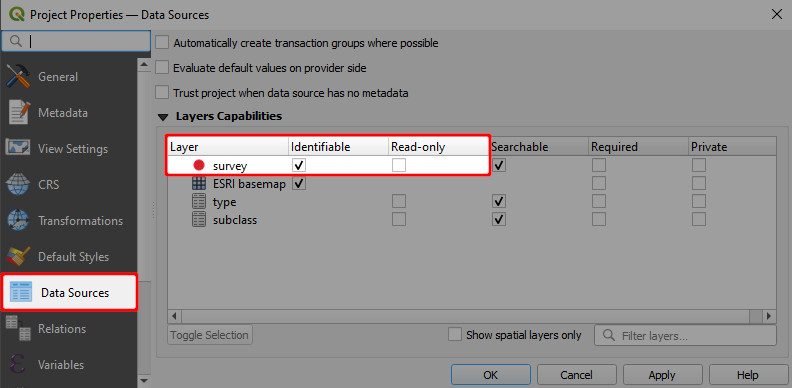Check trust project when no metadata

[x=162, y=92]
